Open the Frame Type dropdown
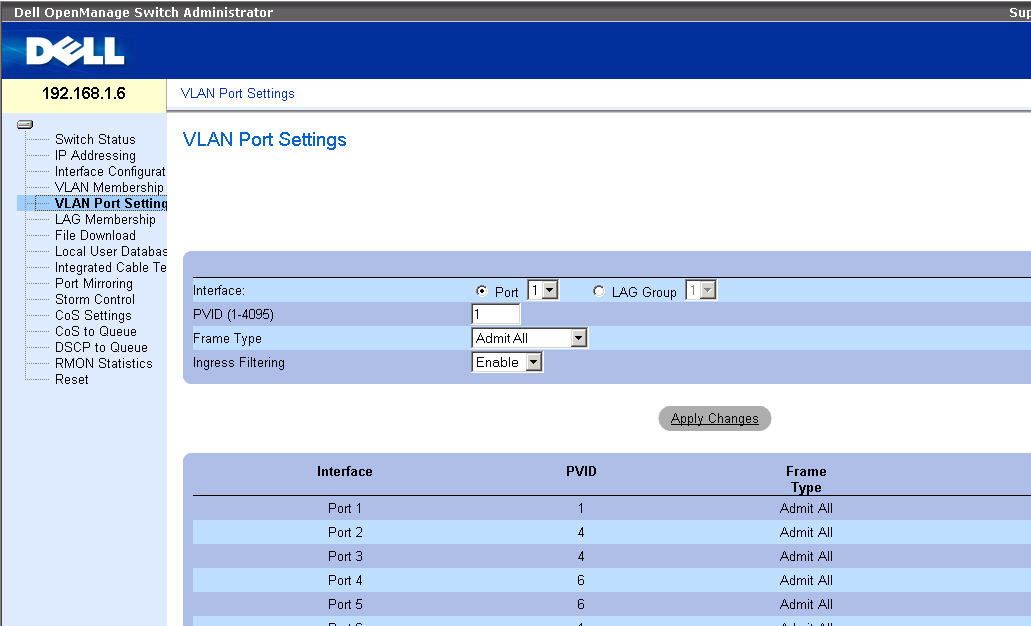The width and height of the screenshot is (1031, 626). pyautogui.click(x=529, y=338)
